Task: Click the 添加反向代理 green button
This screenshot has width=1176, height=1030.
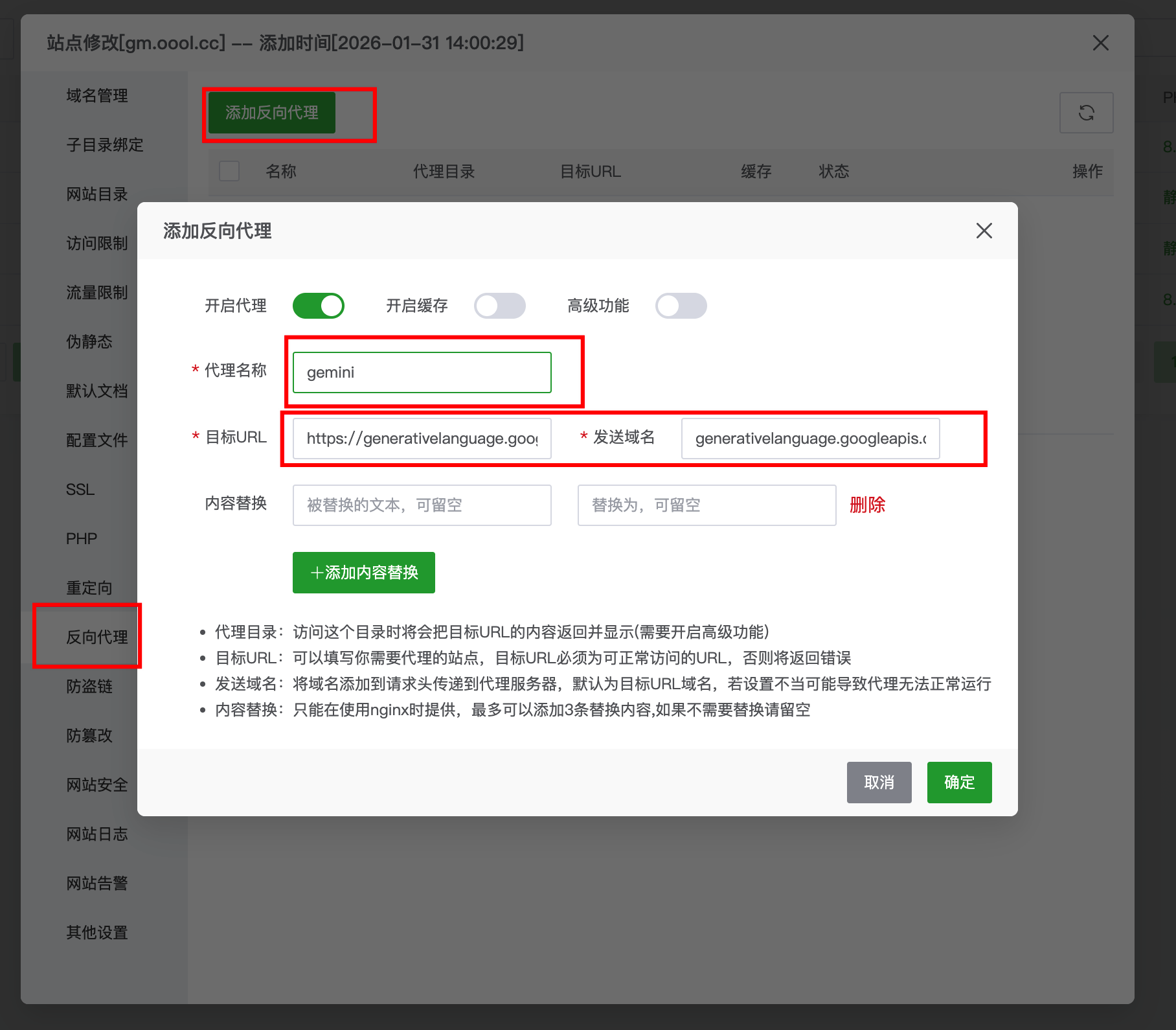Action: [270, 112]
